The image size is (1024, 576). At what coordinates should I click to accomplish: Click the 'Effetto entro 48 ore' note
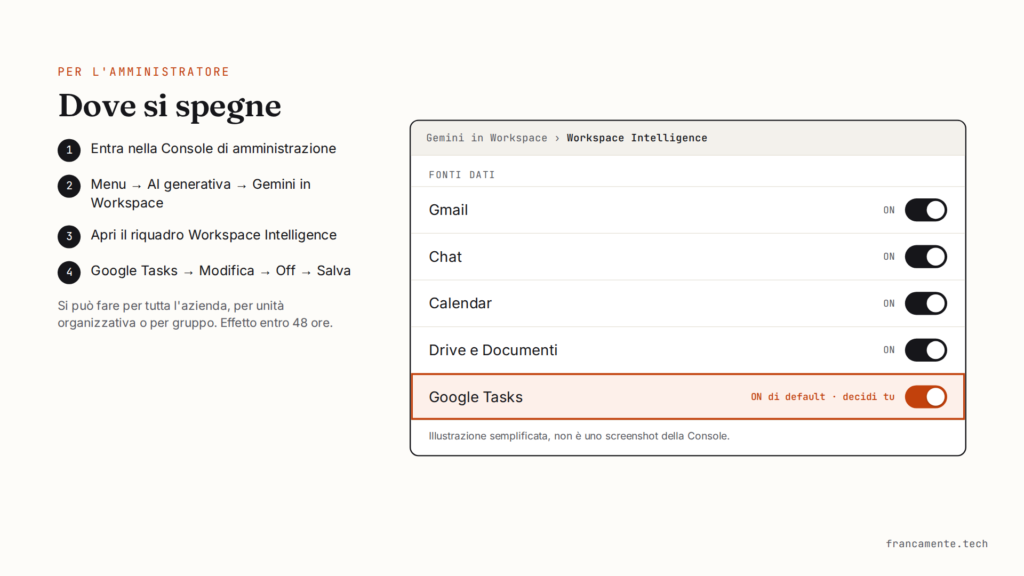tap(276, 323)
